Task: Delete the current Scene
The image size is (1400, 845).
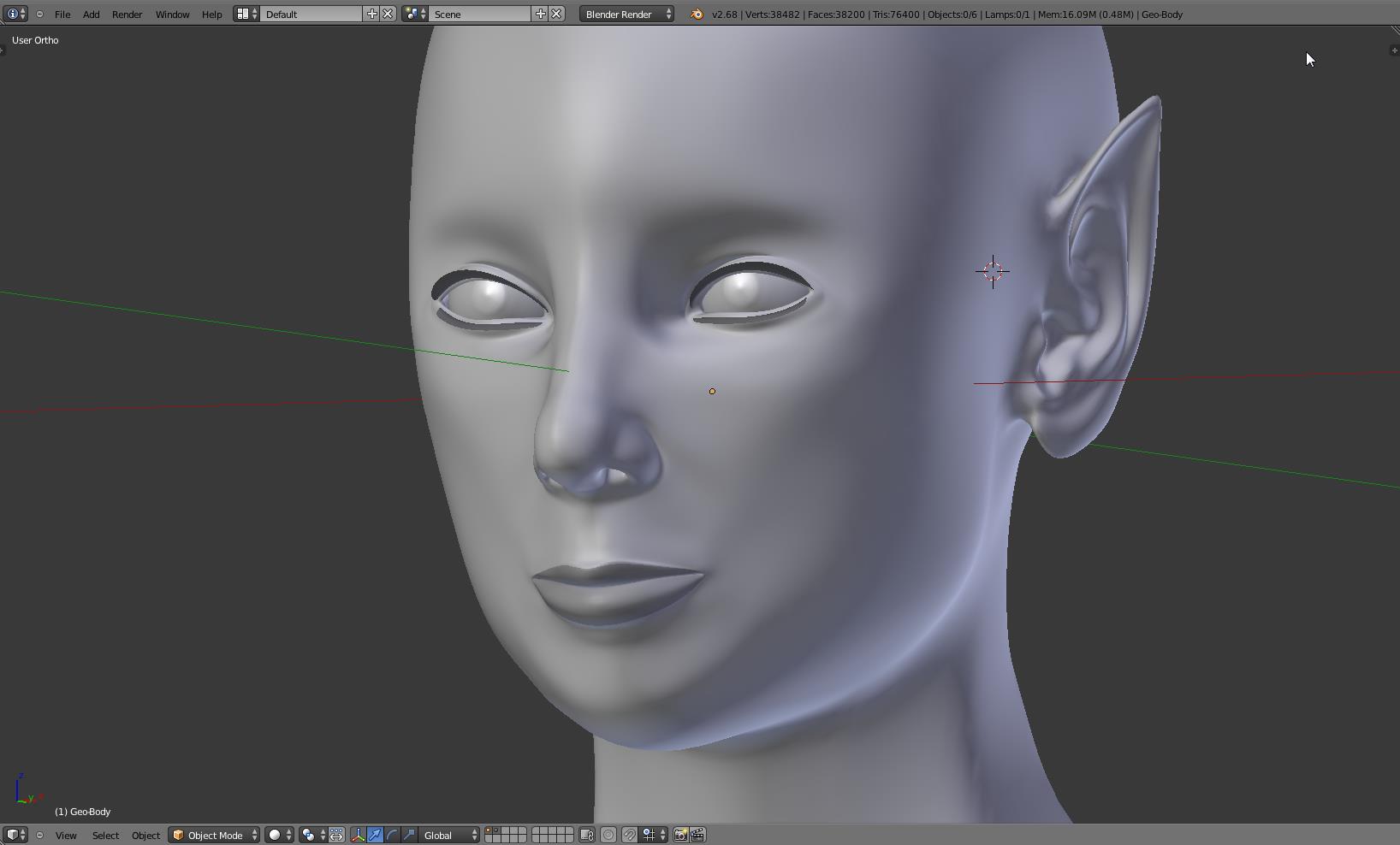Action: pyautogui.click(x=556, y=14)
